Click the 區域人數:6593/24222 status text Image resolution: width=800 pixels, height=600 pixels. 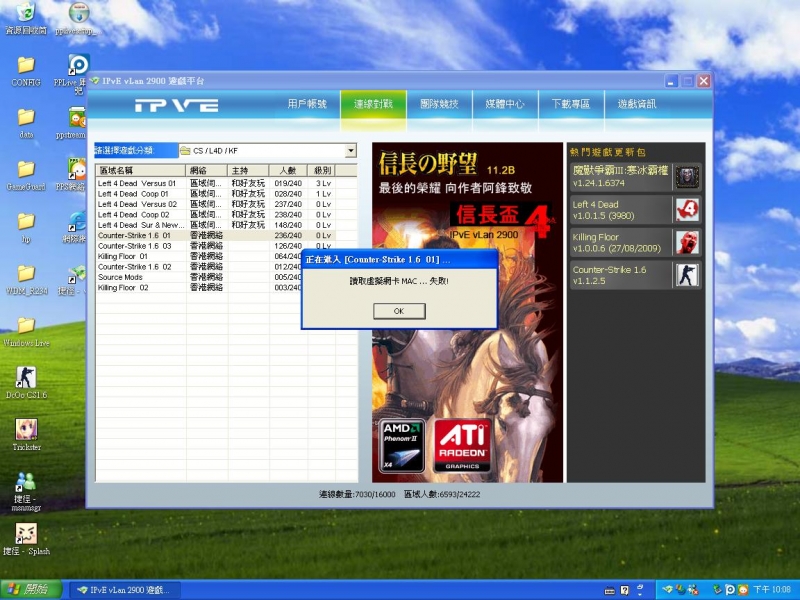pyautogui.click(x=442, y=494)
